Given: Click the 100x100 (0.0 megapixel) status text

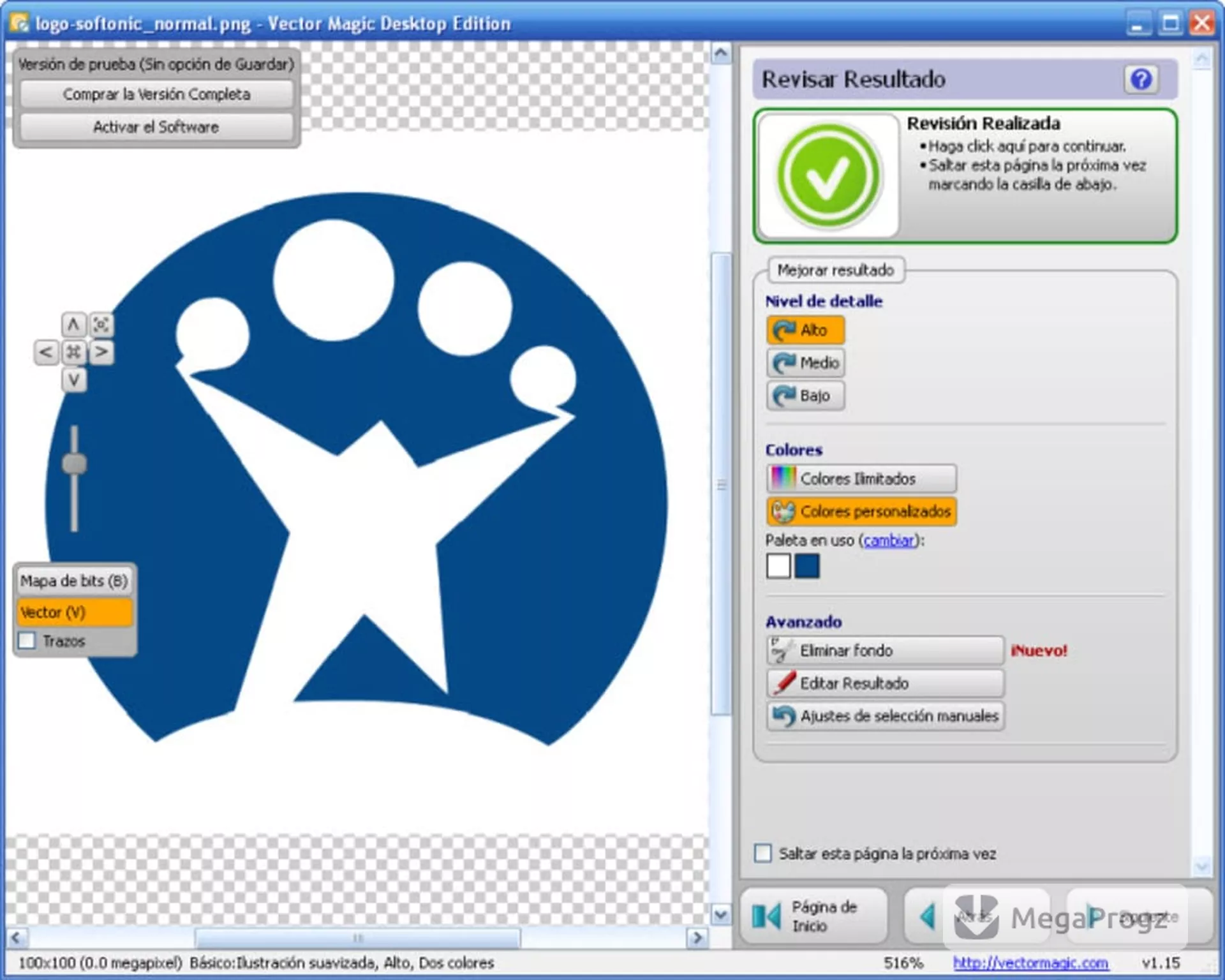Looking at the screenshot, I should (x=100, y=963).
